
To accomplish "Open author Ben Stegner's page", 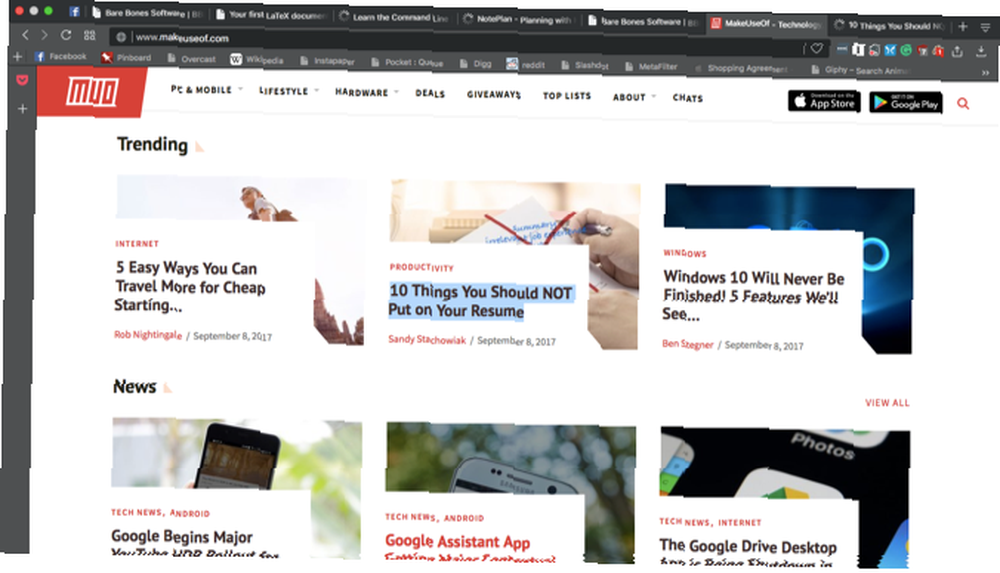I will click(x=688, y=344).
